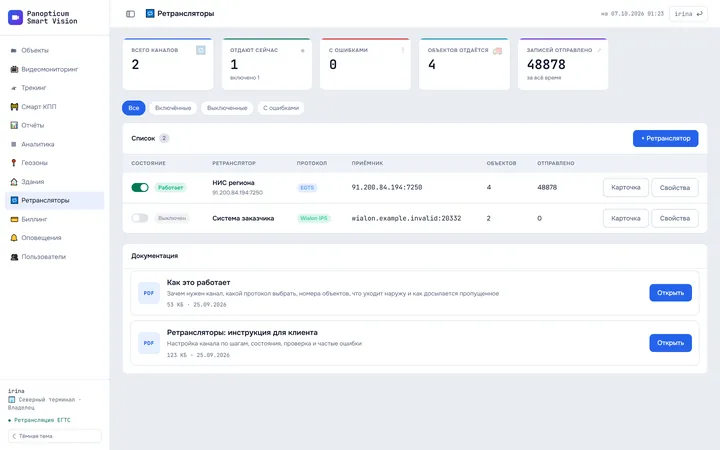Enable the Система заказчика retranslator switch

[x=140, y=218]
